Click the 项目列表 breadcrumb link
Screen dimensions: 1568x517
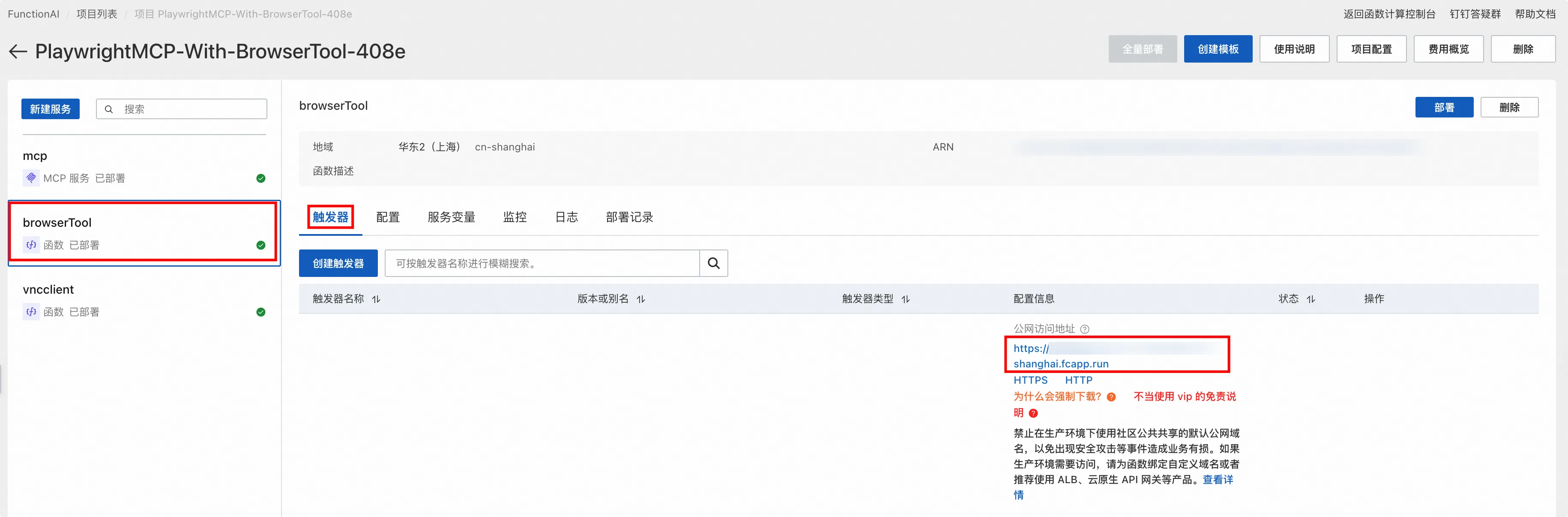point(96,13)
